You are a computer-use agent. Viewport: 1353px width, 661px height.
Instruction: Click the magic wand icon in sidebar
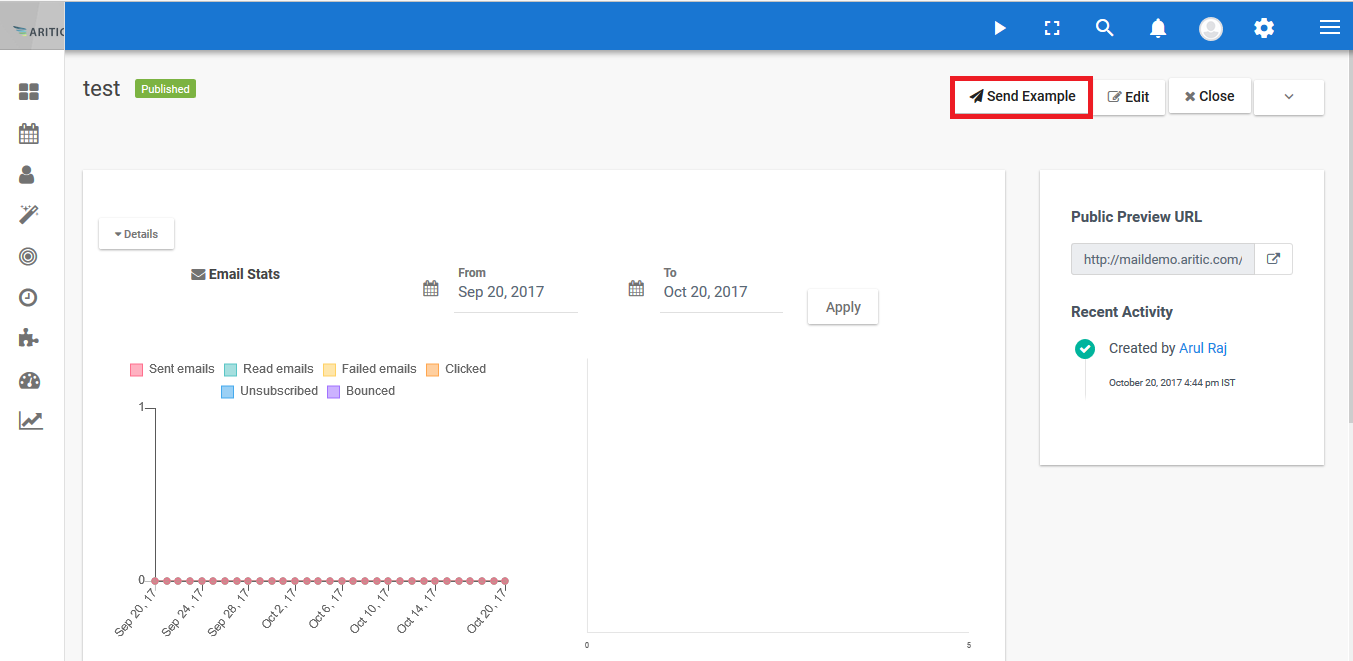[x=29, y=215]
